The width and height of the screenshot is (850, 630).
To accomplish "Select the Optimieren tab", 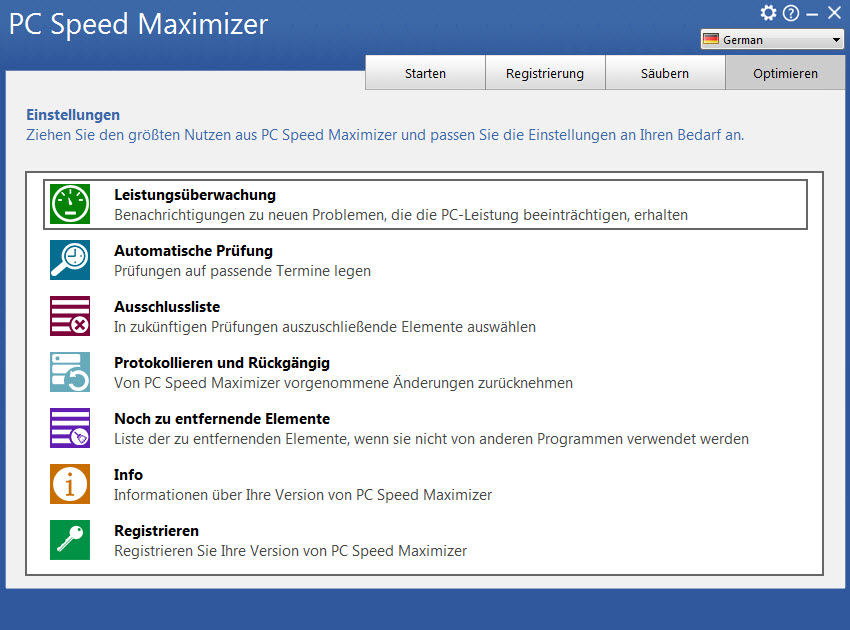I will [785, 73].
